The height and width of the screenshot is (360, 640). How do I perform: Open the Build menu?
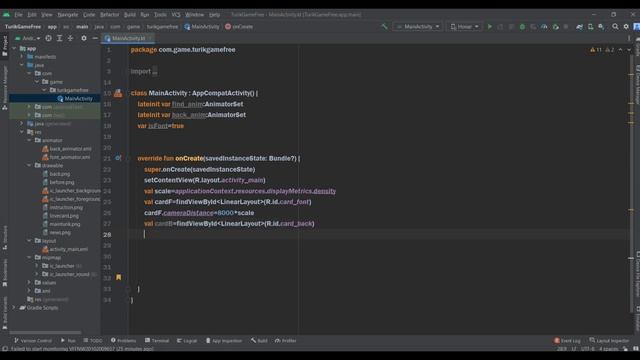129,15
